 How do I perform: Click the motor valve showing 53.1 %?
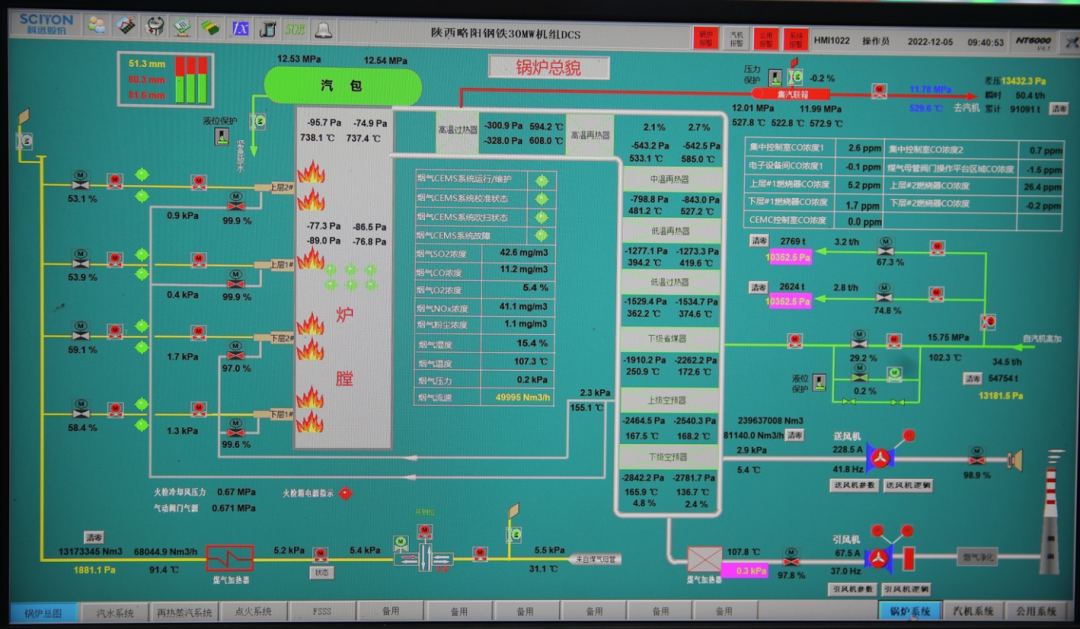click(x=81, y=181)
